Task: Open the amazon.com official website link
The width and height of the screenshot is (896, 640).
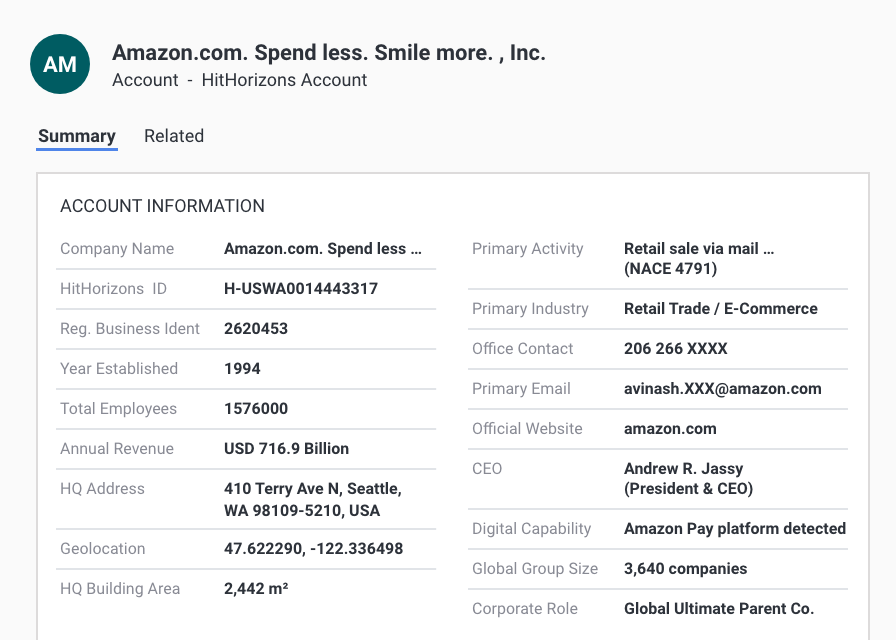Action: coord(670,429)
